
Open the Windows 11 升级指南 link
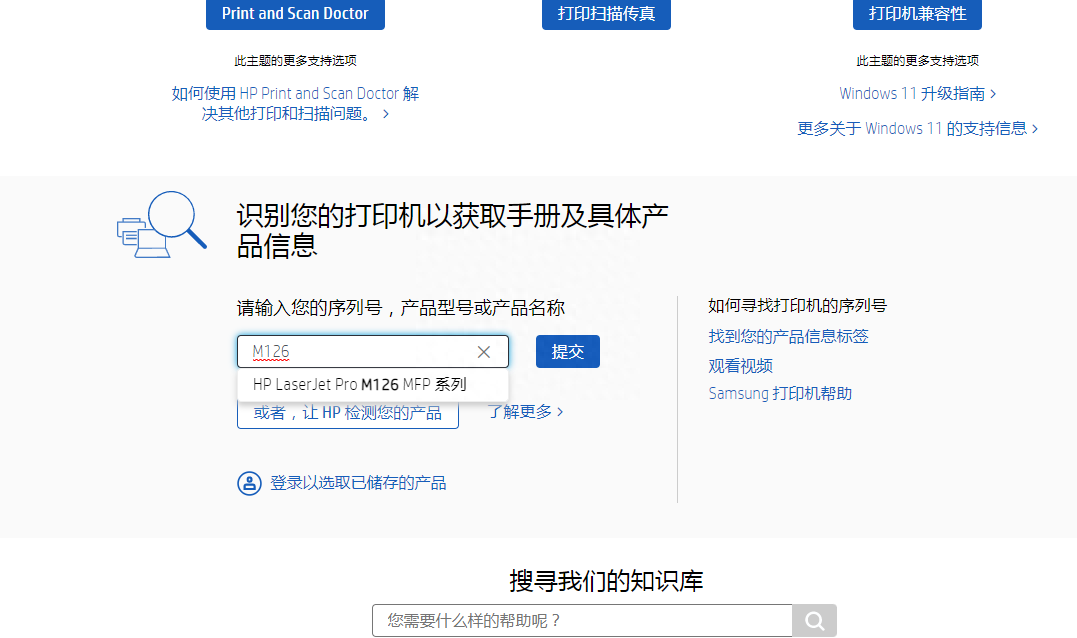917,93
